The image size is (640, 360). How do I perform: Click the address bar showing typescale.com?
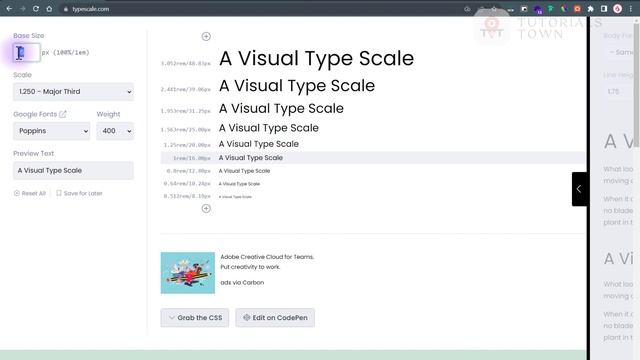(x=261, y=9)
